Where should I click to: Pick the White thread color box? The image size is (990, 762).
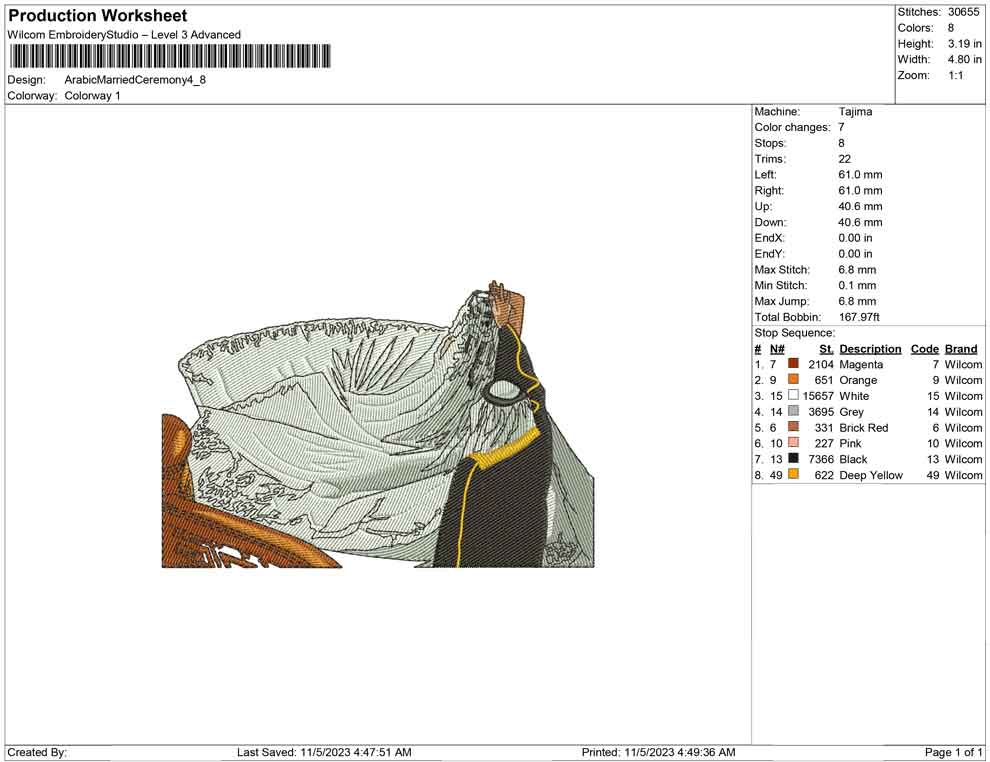tap(793, 396)
